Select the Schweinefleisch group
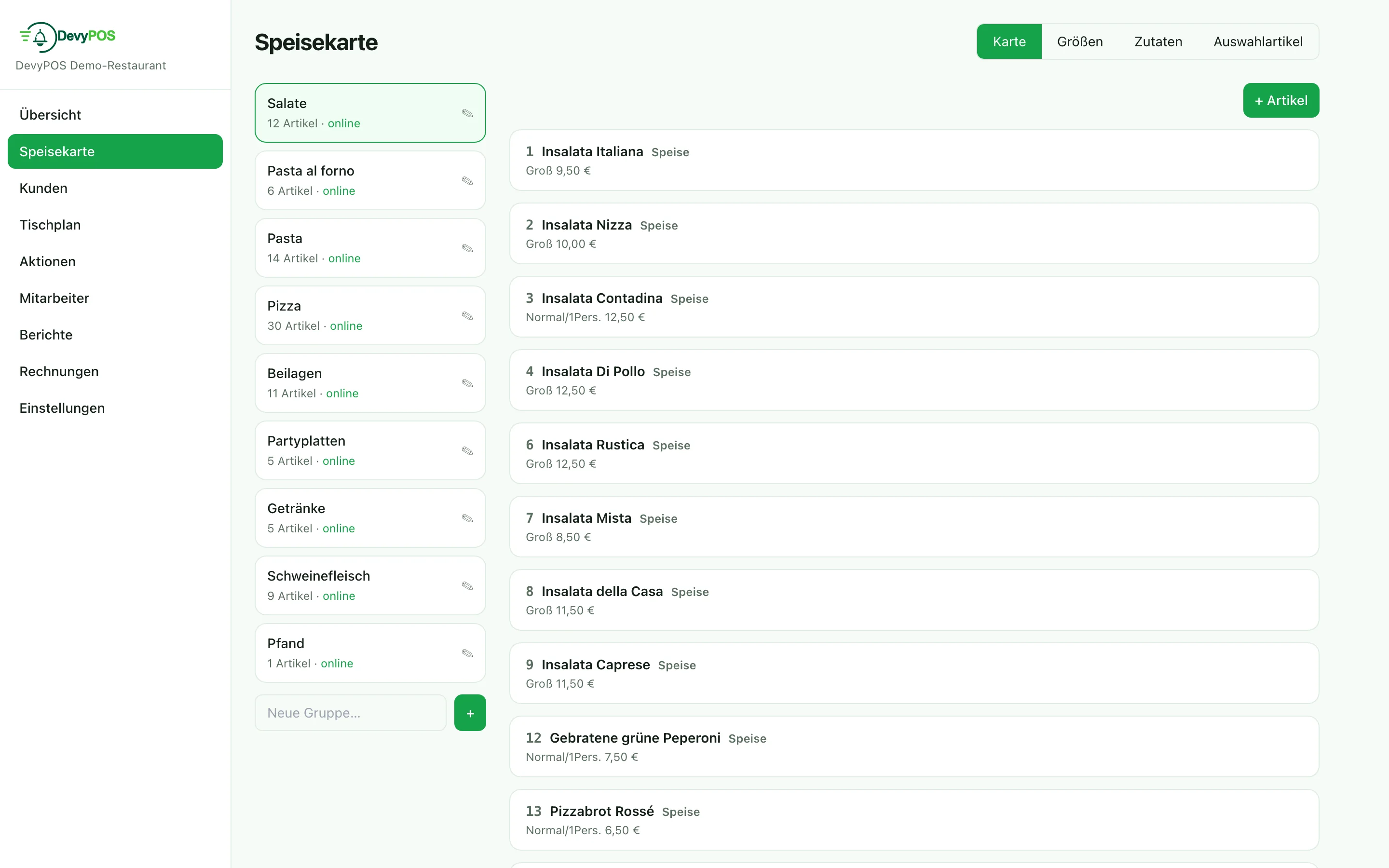The image size is (1389, 868). tap(370, 585)
